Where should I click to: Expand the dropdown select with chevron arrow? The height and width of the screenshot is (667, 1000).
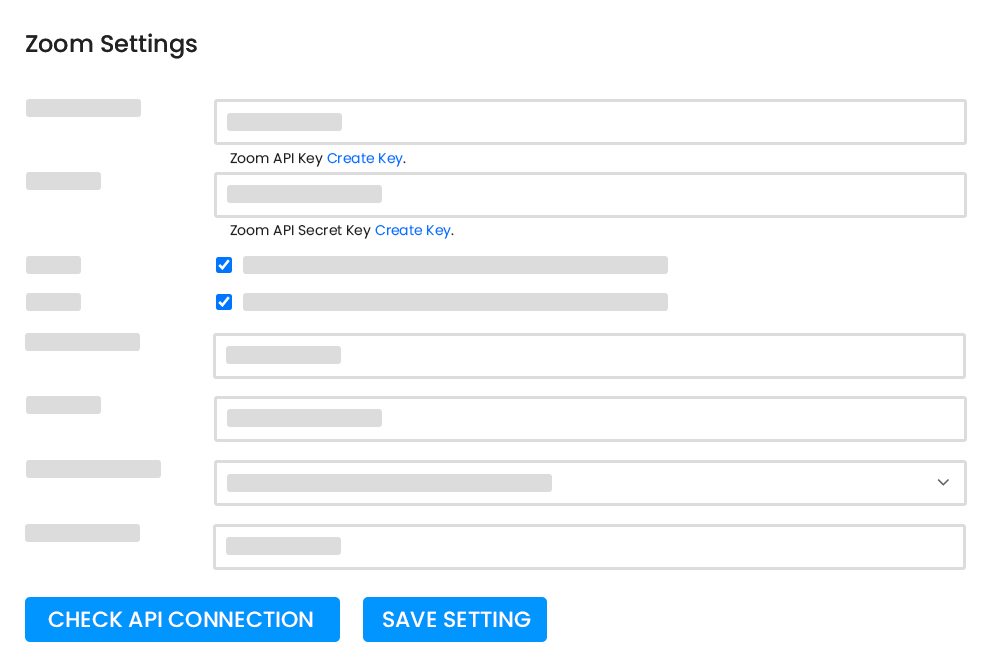590,483
